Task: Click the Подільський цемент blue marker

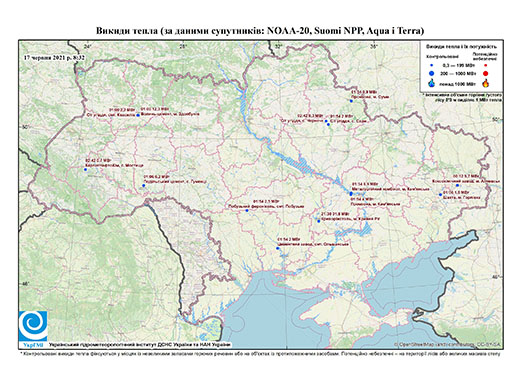Action: coord(144,185)
